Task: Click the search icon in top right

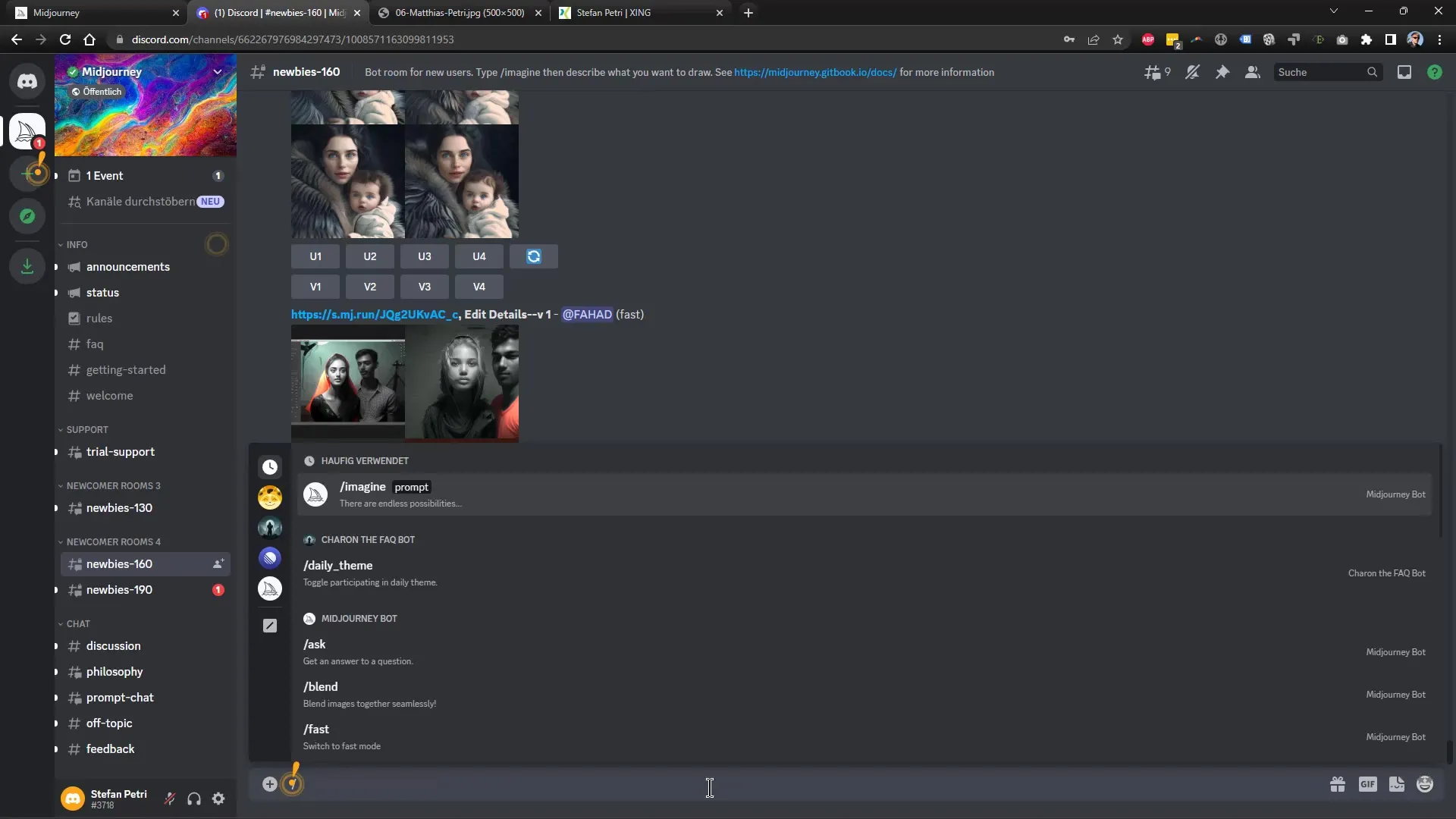Action: point(1372,72)
